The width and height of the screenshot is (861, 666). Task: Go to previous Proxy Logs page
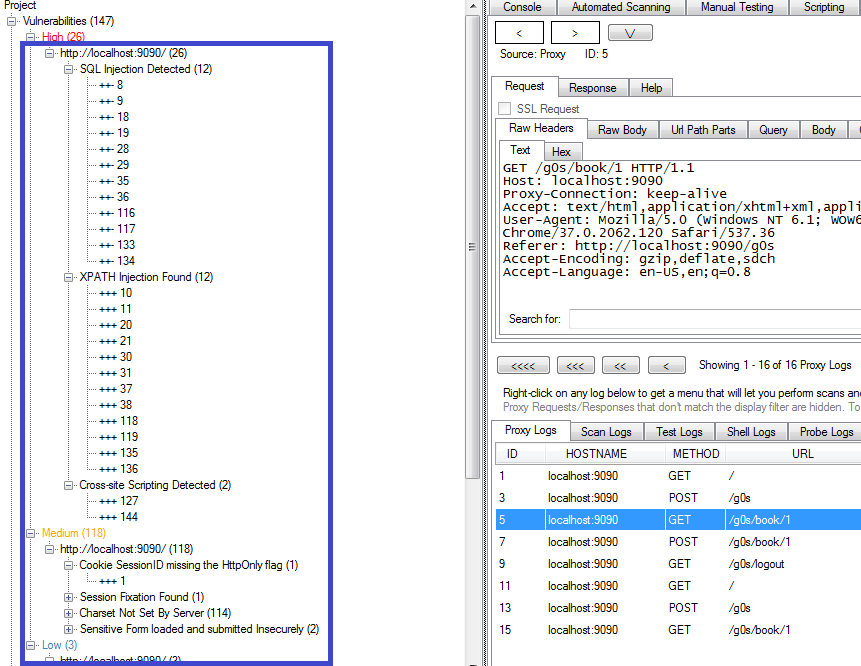point(665,365)
